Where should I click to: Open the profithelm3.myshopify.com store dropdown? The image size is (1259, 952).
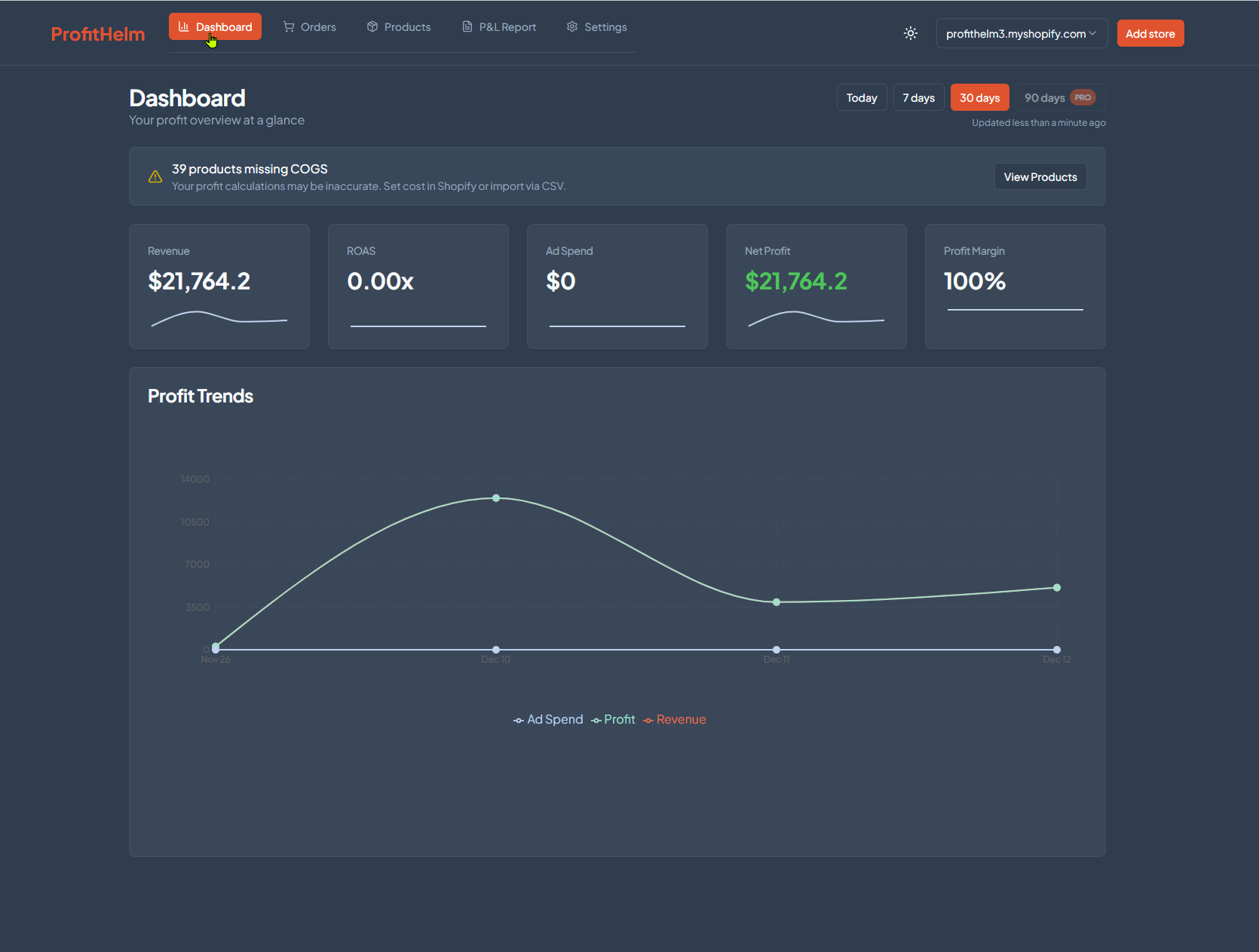pos(1021,32)
